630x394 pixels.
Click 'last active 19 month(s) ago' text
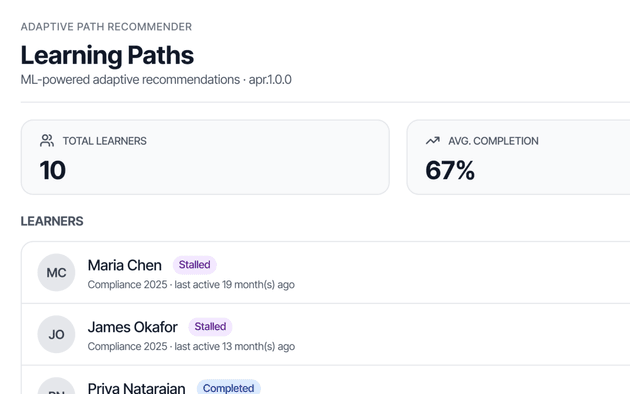(234, 285)
